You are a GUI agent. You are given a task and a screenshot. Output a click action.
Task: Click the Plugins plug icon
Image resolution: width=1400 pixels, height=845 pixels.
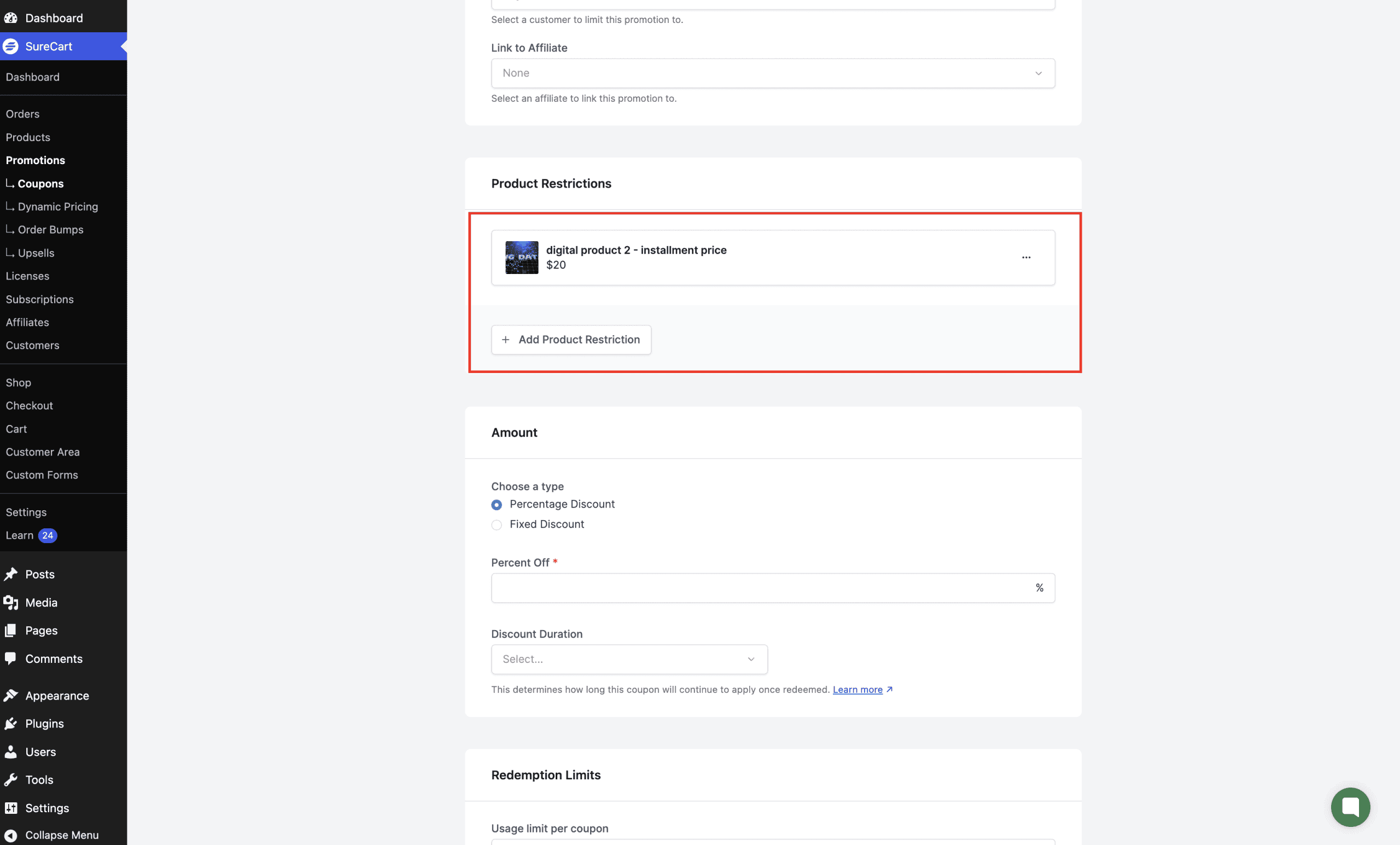(10, 724)
